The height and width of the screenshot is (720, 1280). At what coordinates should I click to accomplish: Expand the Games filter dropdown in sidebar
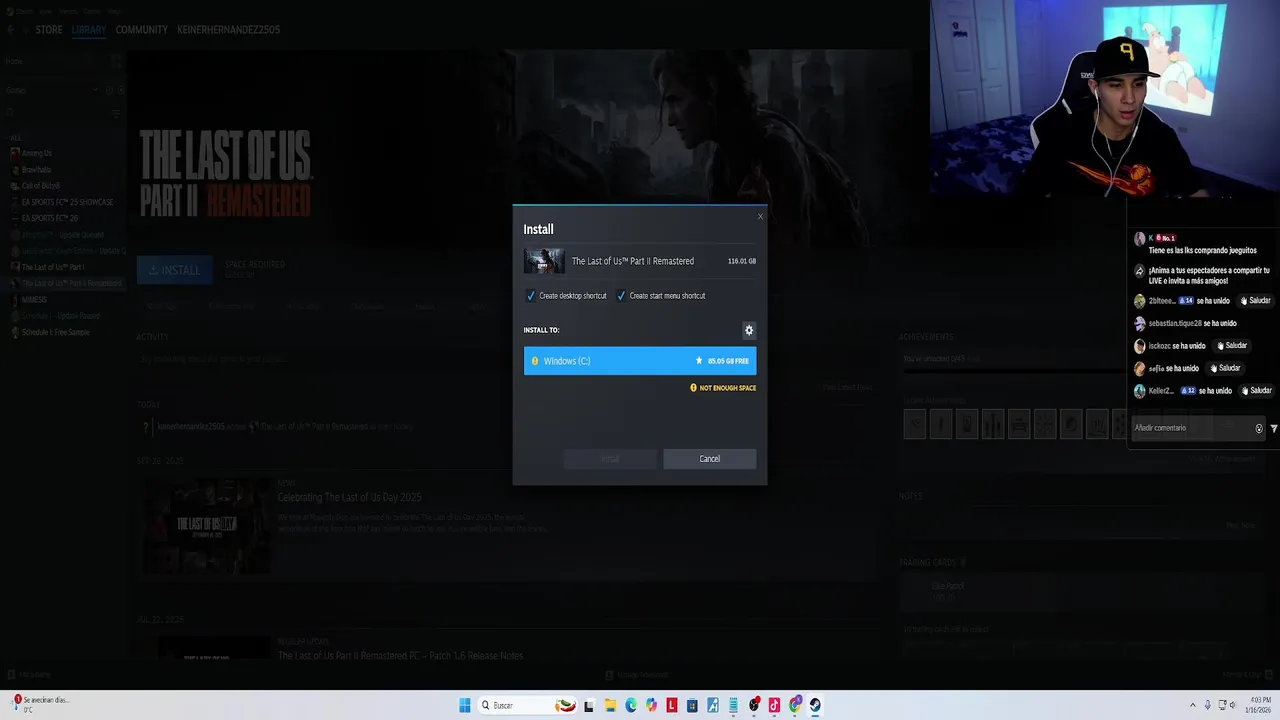click(x=97, y=90)
